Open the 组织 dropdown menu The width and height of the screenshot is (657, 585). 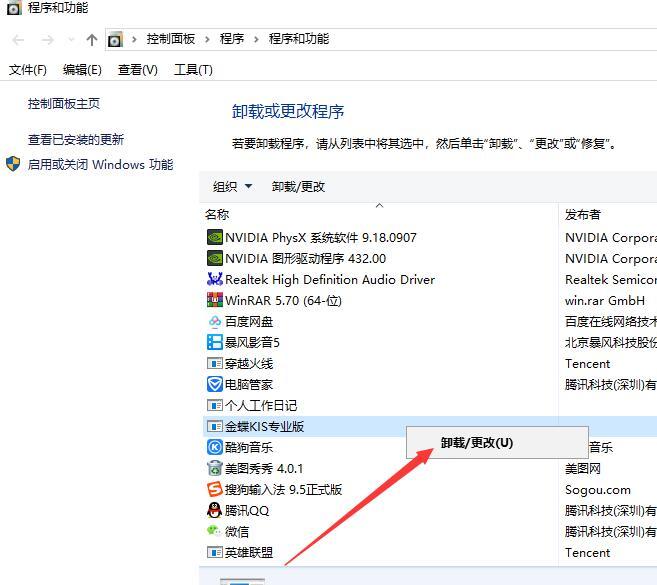point(232,187)
